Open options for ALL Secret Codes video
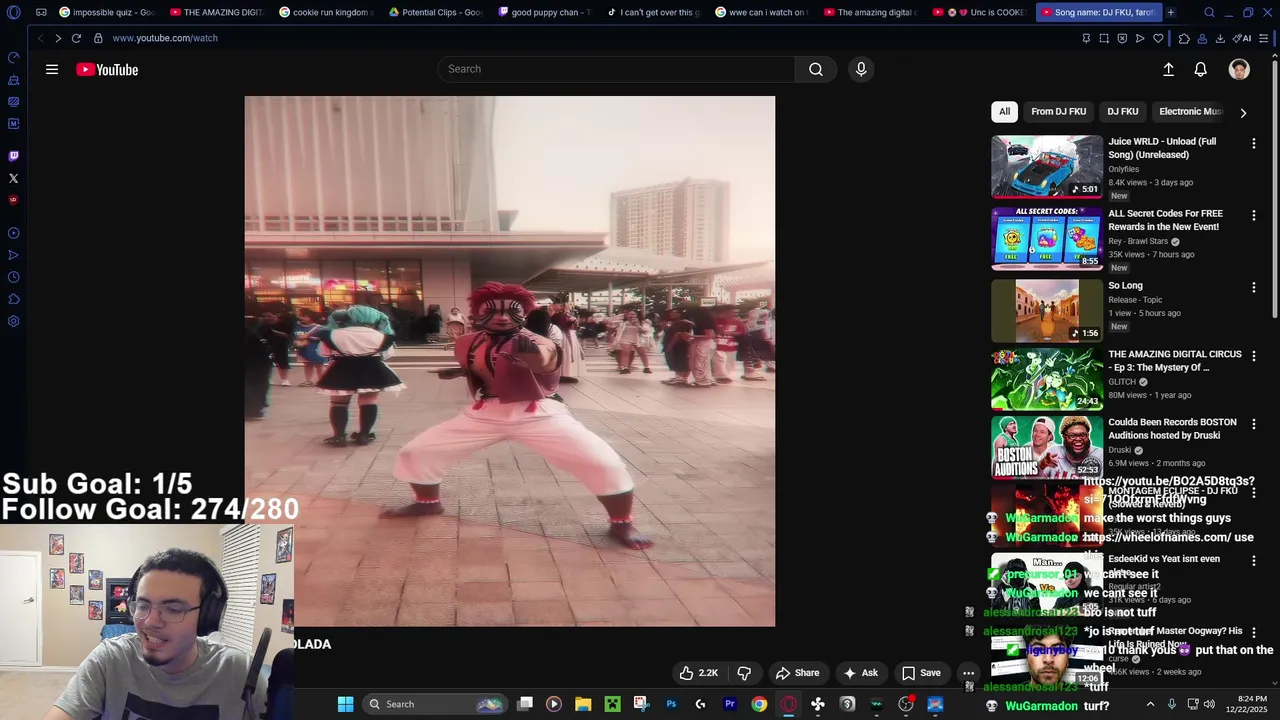The height and width of the screenshot is (720, 1280). pyautogui.click(x=1253, y=215)
